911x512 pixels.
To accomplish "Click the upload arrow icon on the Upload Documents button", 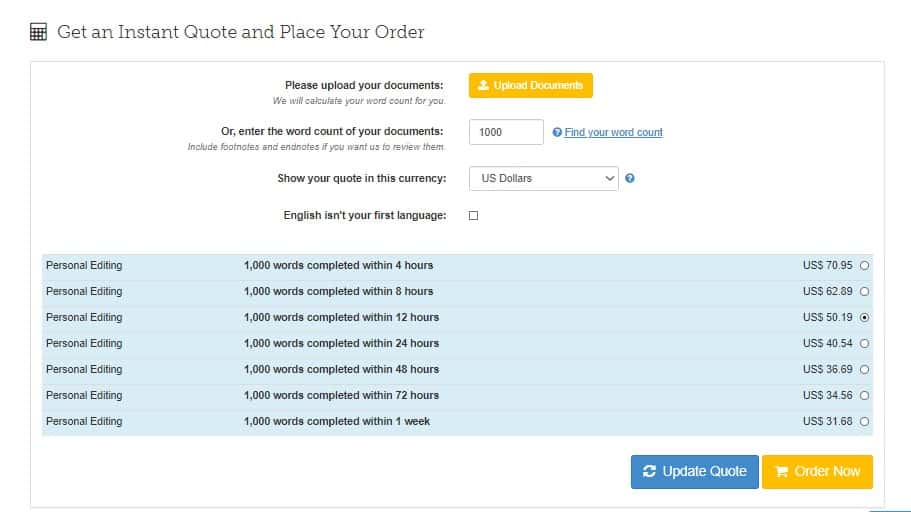I will point(483,85).
